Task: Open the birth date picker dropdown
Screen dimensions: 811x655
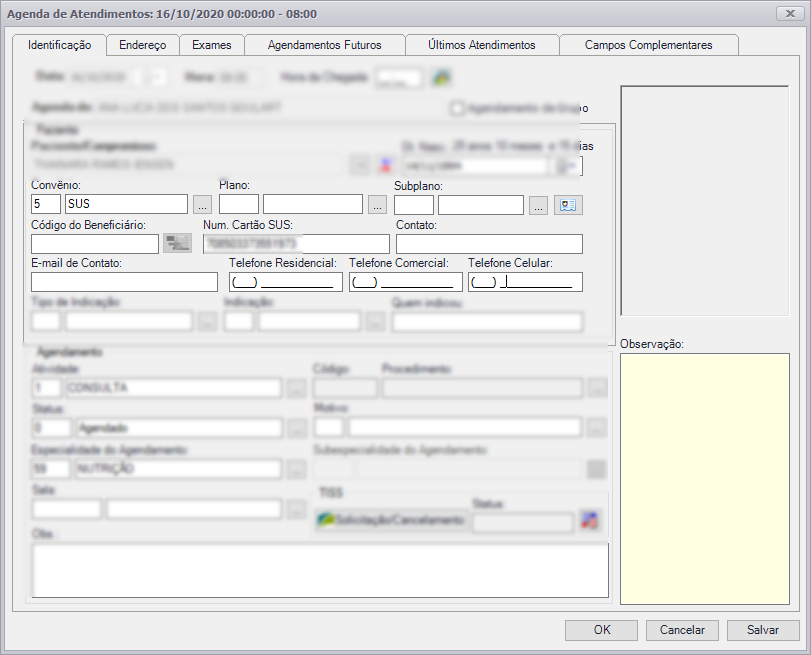Action: 566,166
